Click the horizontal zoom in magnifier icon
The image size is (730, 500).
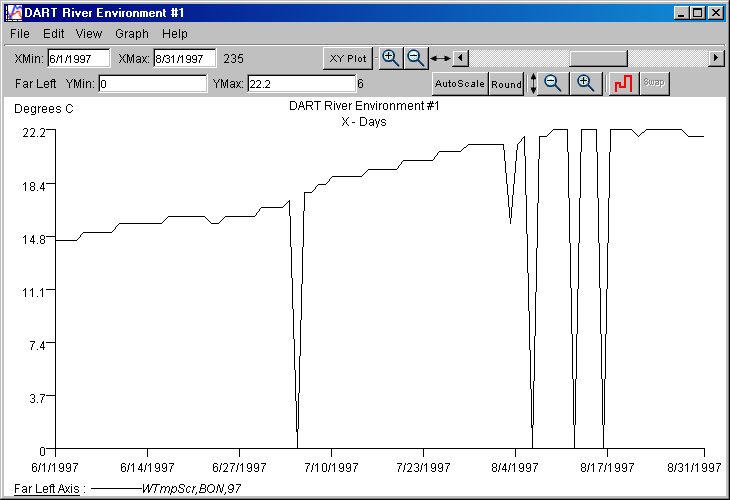tap(391, 58)
